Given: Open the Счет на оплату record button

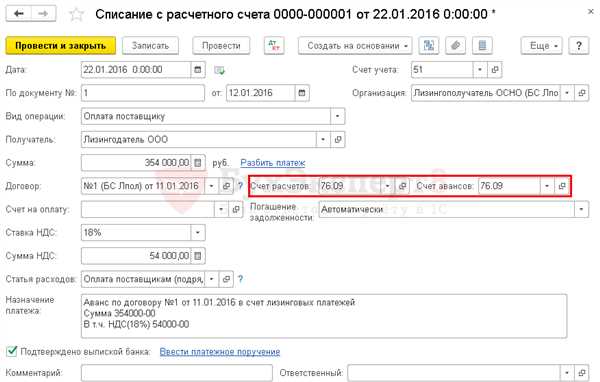Looking at the screenshot, I should (236, 209).
